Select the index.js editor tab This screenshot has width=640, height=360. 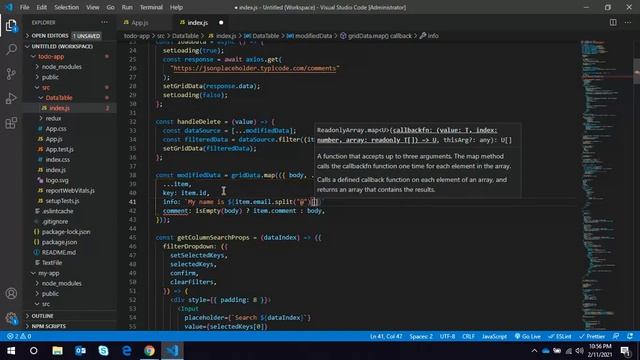coord(198,23)
